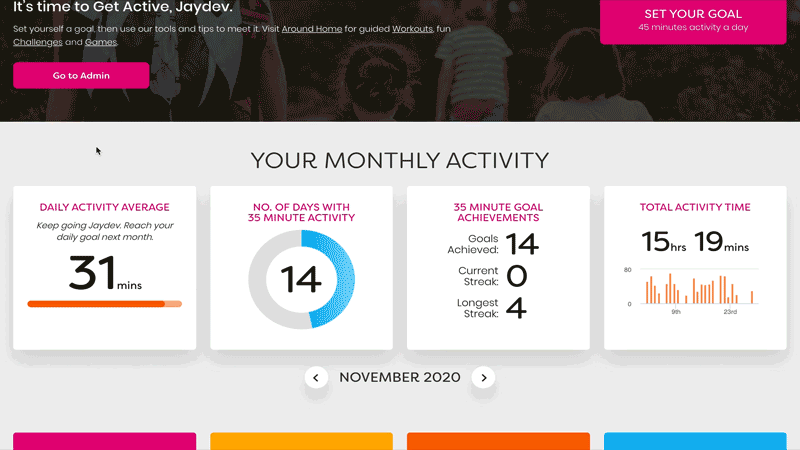
Task: Open the Games link
Action: click(101, 42)
